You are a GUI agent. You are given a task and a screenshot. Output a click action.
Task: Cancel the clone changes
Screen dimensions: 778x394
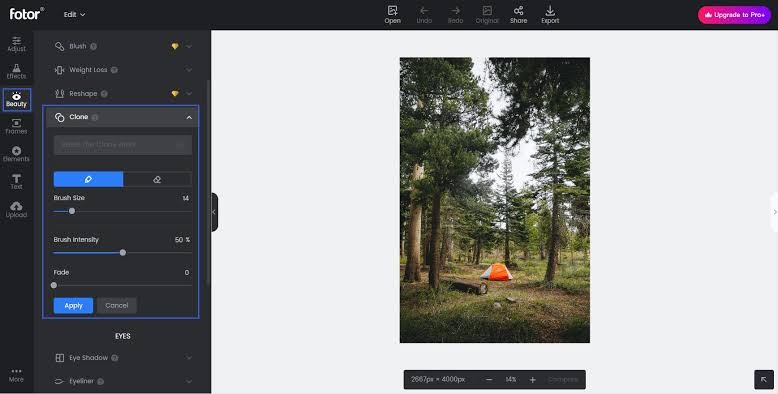tap(117, 306)
